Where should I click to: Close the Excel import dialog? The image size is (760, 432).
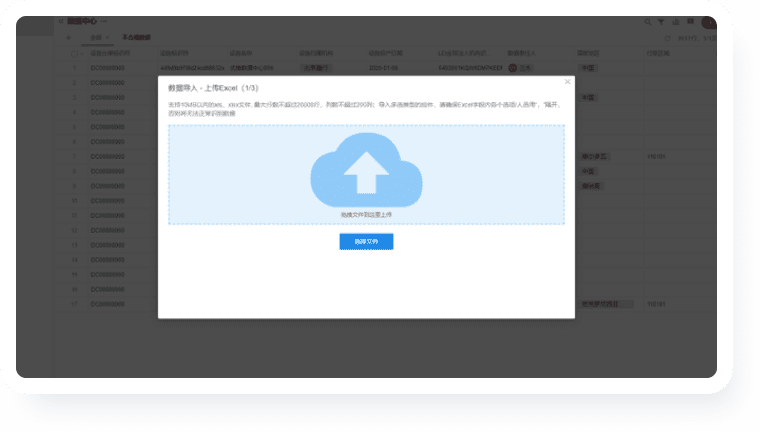click(x=567, y=82)
